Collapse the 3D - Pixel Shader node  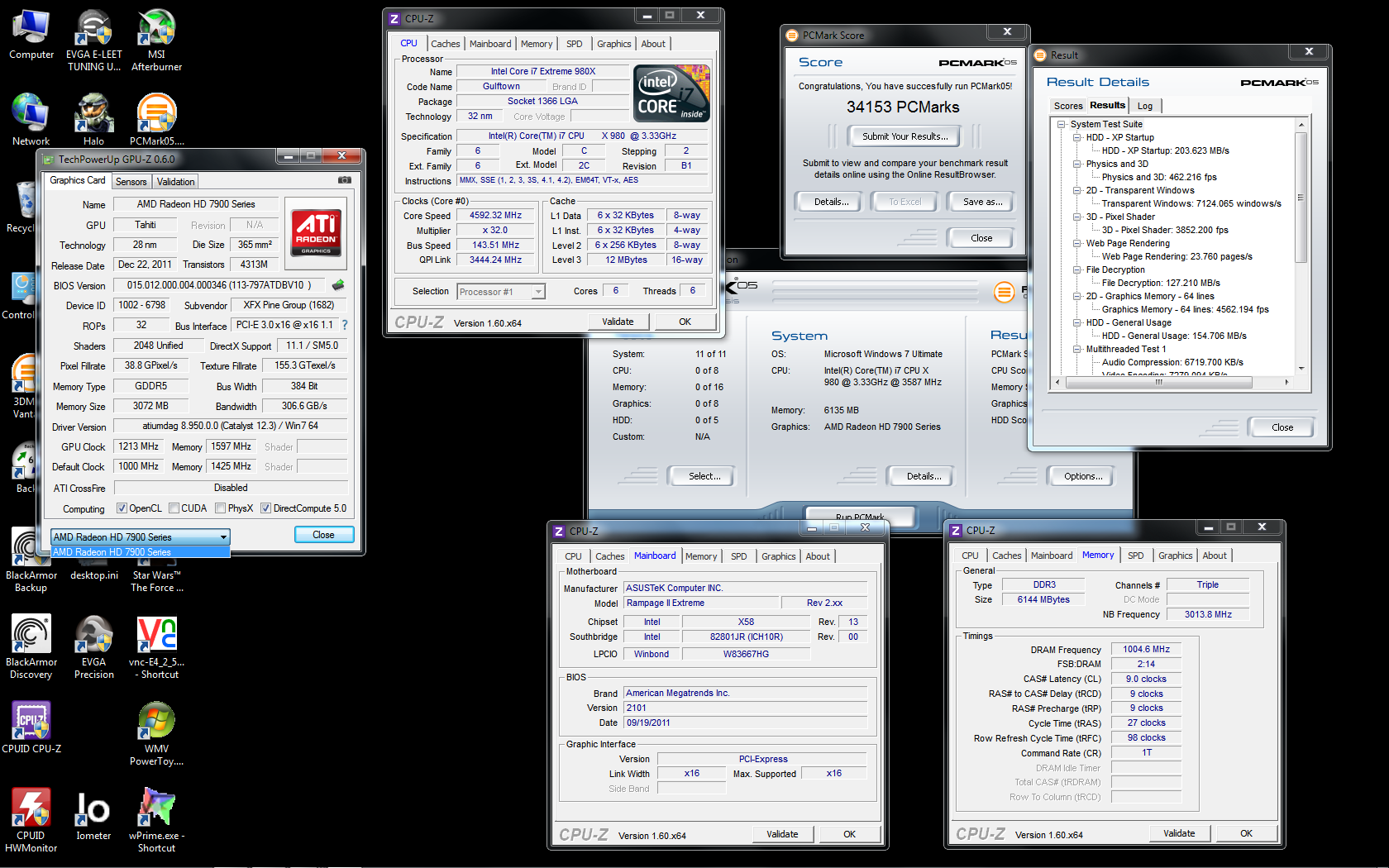click(1077, 217)
